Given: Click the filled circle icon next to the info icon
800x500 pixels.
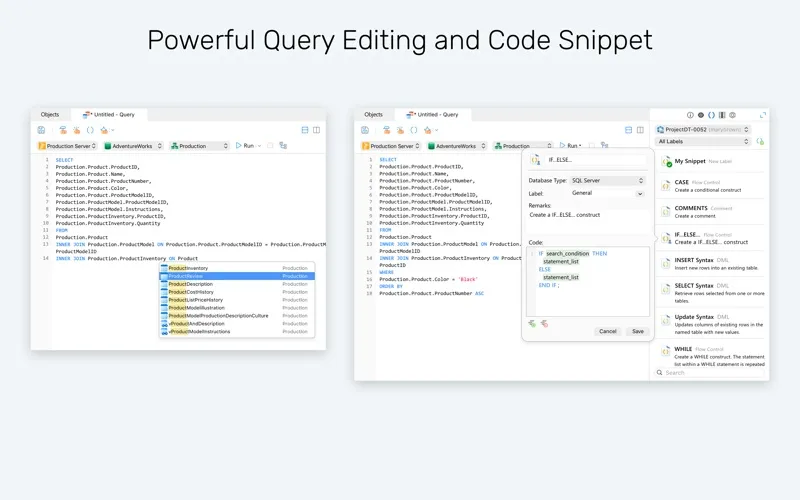Looking at the screenshot, I should tap(701, 115).
